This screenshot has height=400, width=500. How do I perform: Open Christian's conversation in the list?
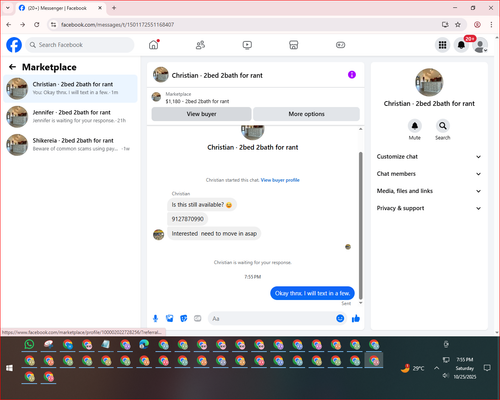tap(70, 88)
